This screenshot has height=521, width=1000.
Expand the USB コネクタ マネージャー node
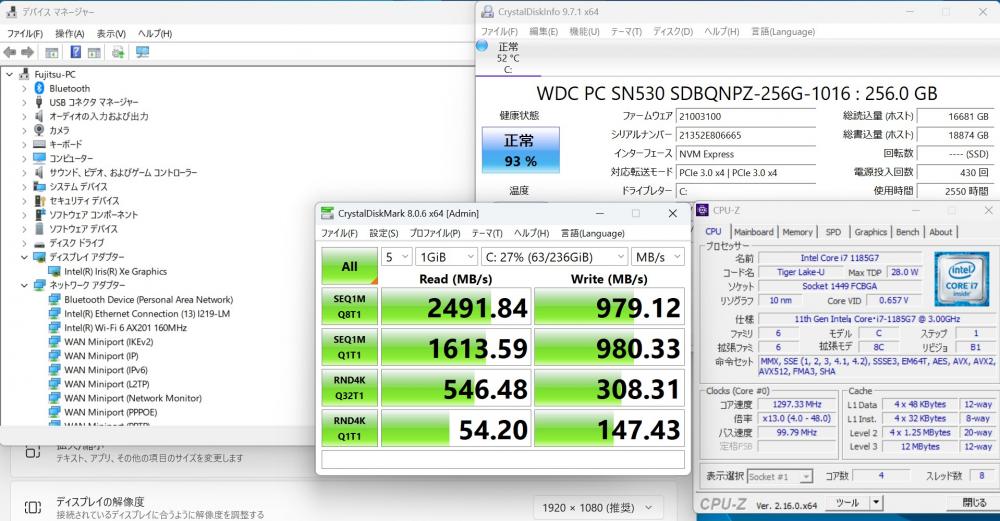(24, 103)
